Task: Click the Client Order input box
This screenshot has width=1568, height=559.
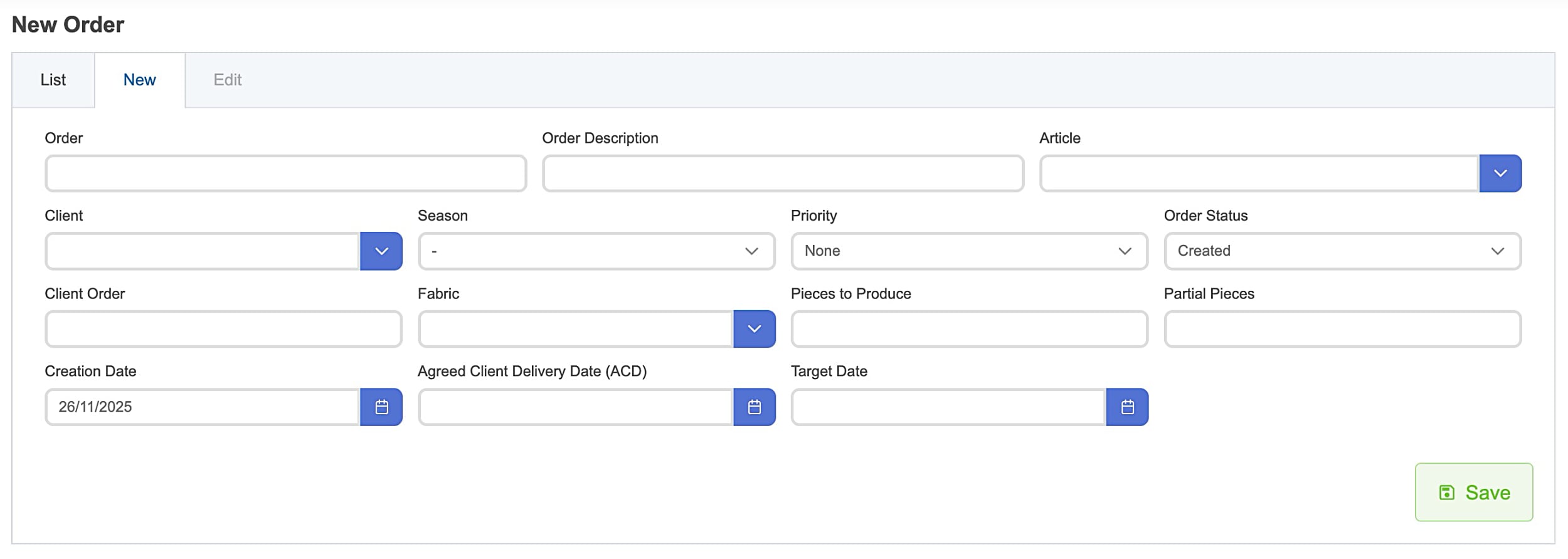Action: pyautogui.click(x=223, y=329)
